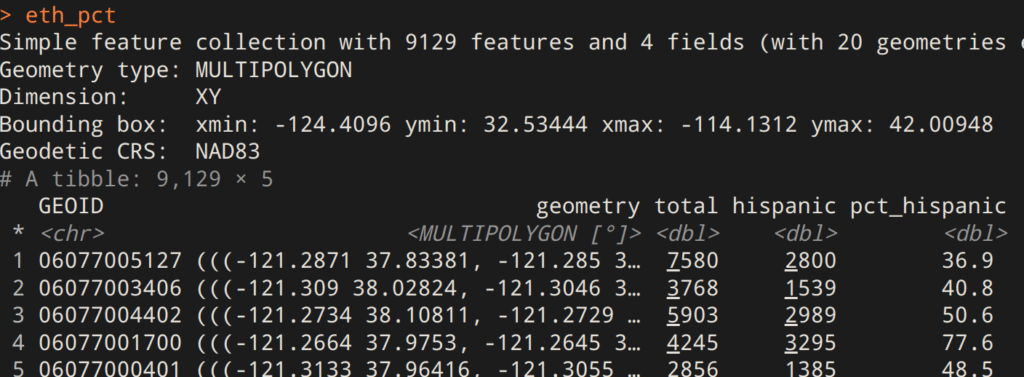The width and height of the screenshot is (1024, 377).
Task: Click total value 7580
Action: click(692, 261)
